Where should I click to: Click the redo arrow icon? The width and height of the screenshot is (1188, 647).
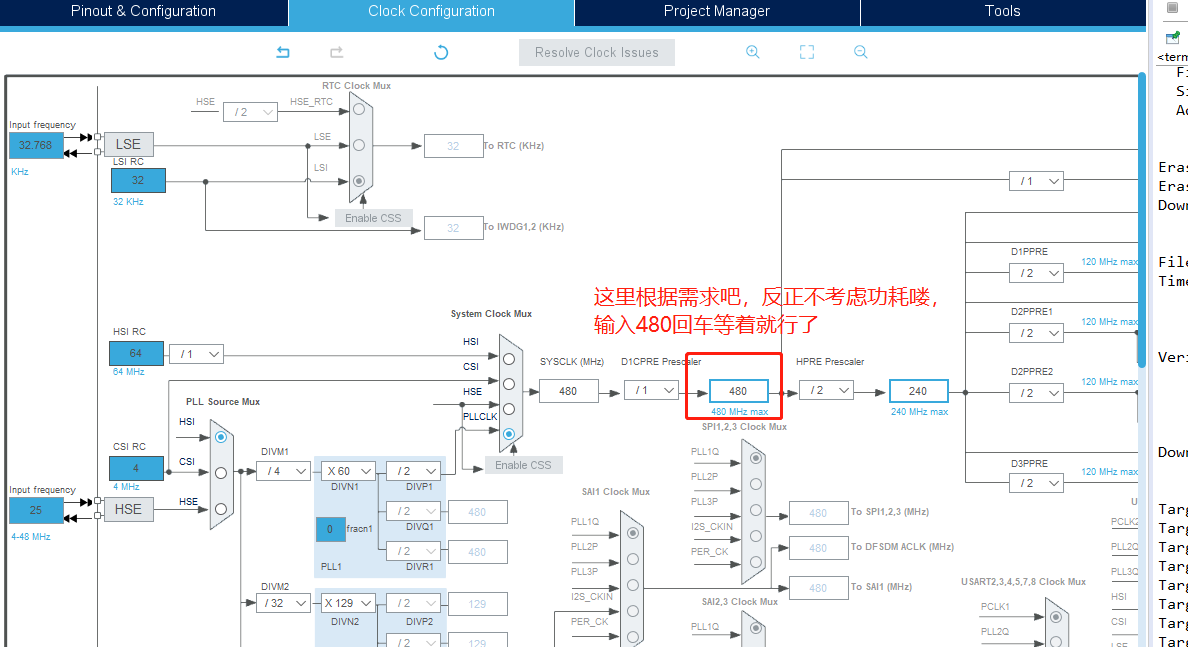coord(336,51)
